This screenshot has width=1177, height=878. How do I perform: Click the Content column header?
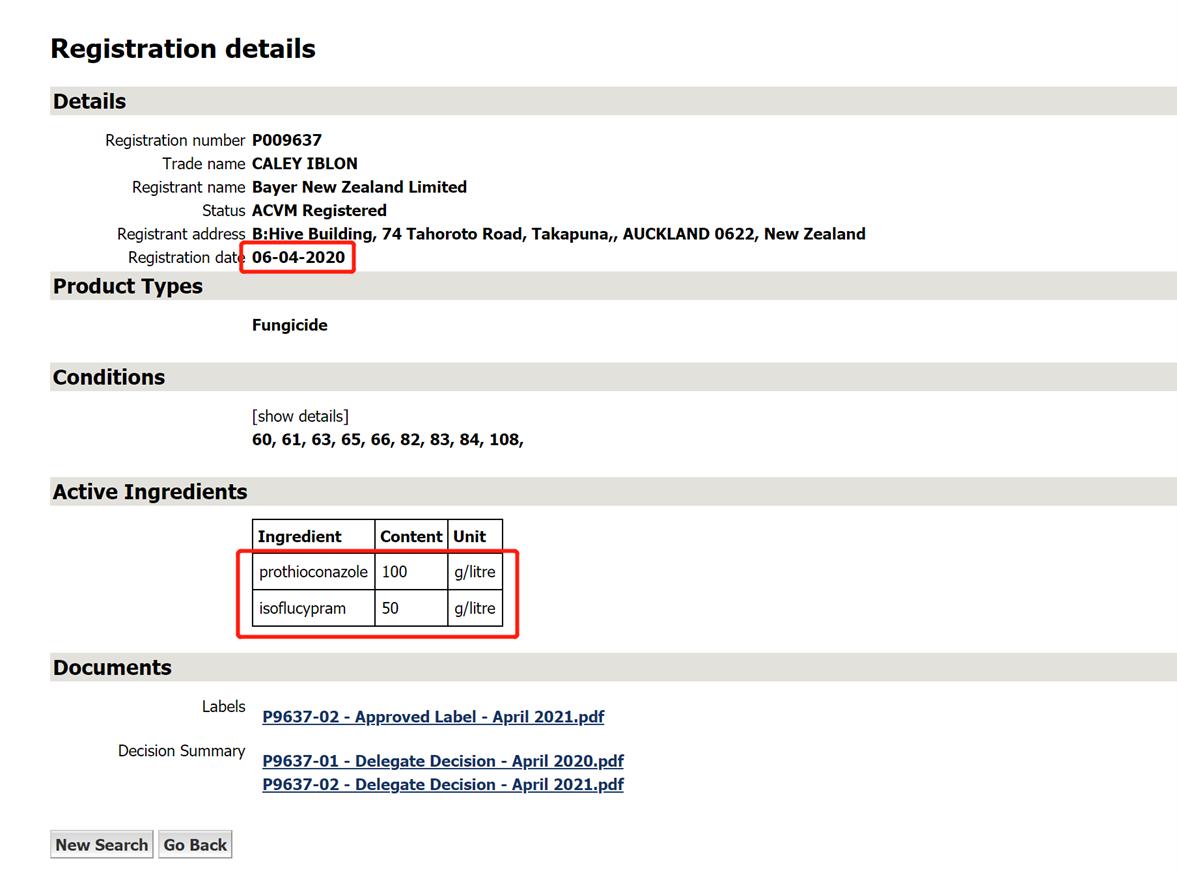[411, 537]
